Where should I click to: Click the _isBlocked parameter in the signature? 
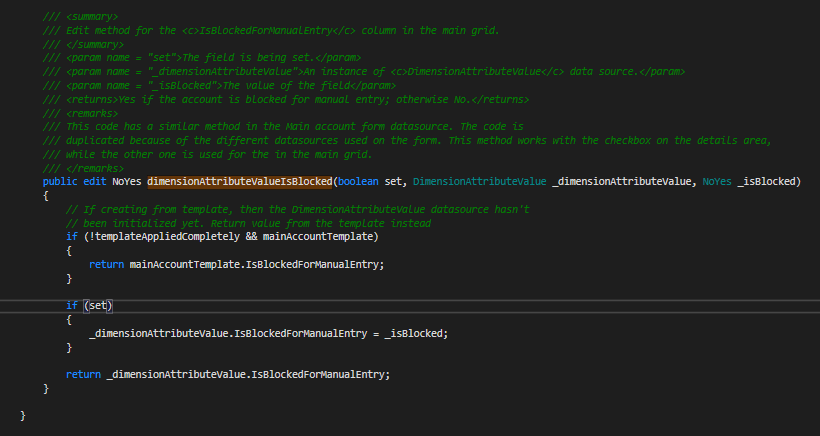click(x=766, y=181)
